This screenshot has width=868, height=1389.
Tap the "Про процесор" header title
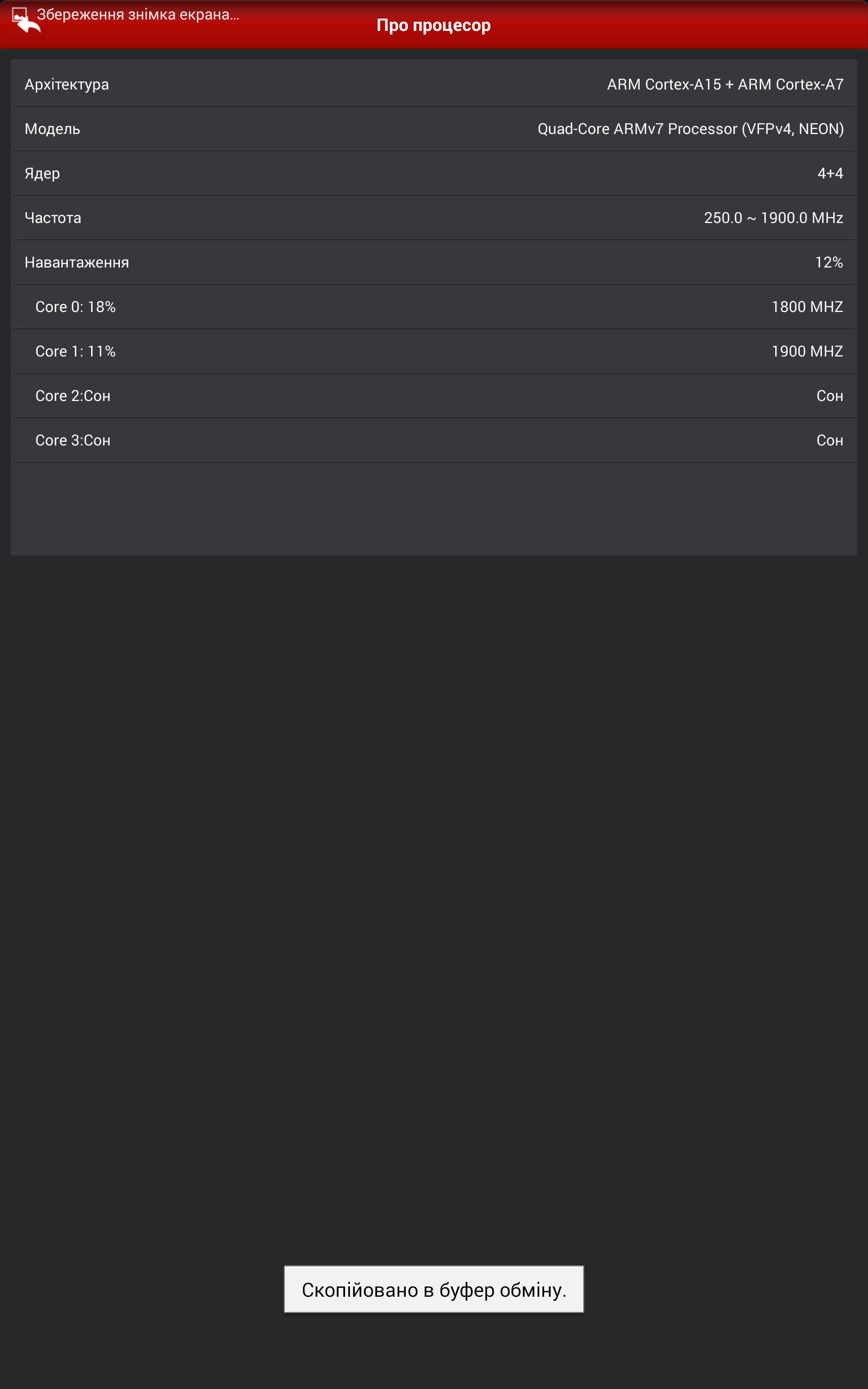[433, 26]
